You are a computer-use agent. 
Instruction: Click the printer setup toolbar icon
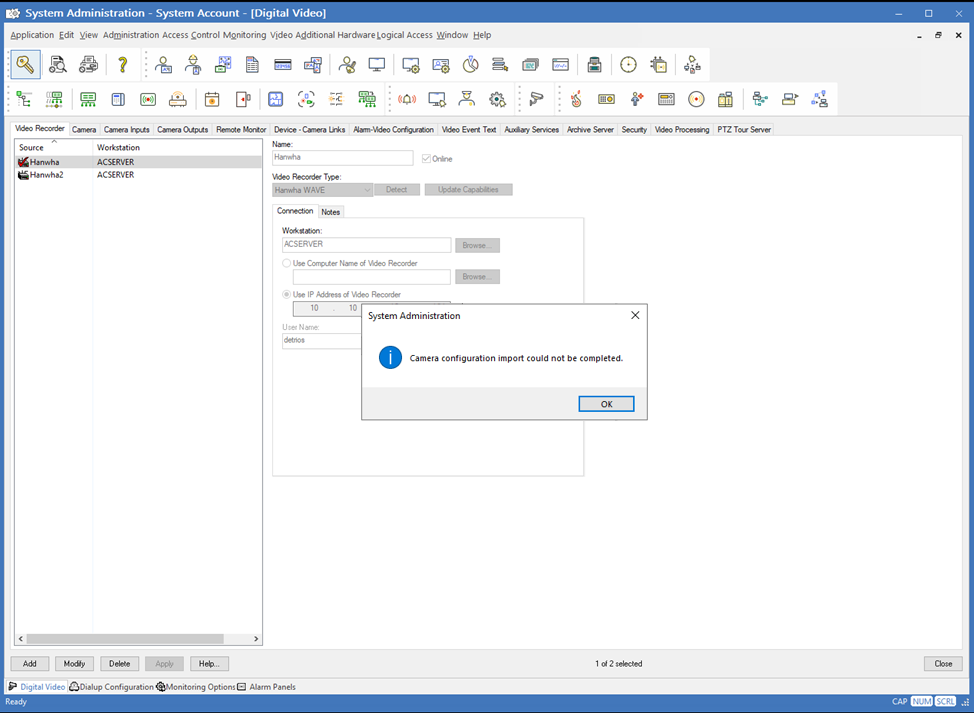point(88,65)
